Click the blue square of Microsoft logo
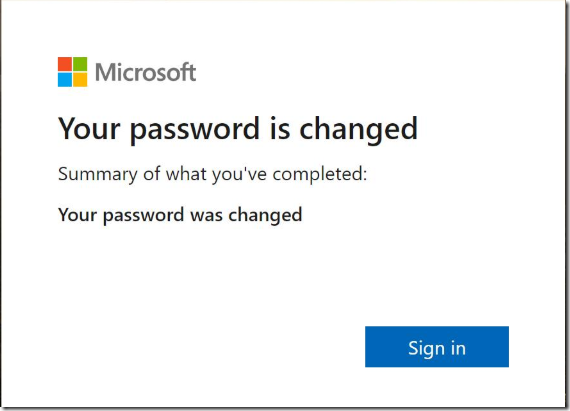Screen dimensions: 570x411 tap(65, 80)
